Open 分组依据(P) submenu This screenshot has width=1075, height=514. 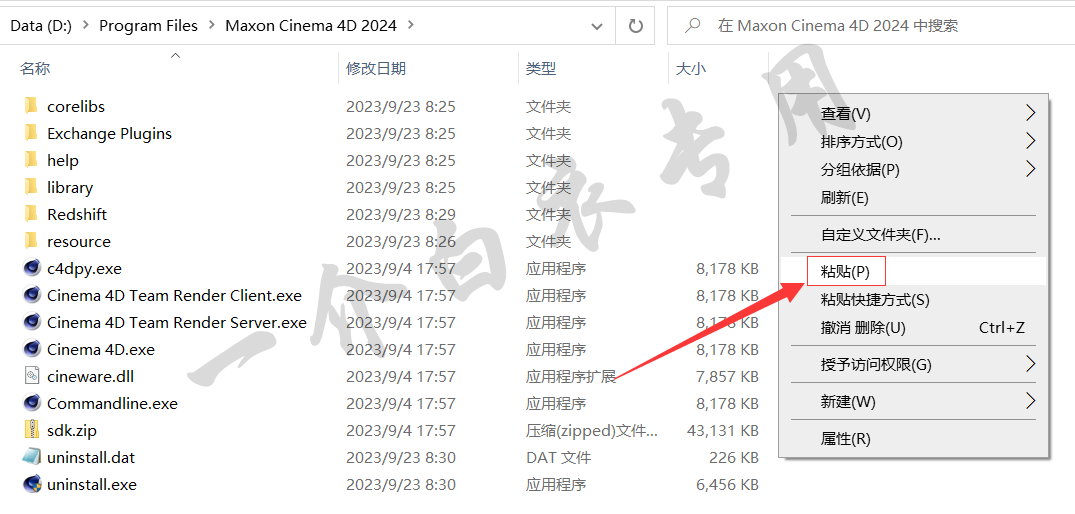(913, 169)
